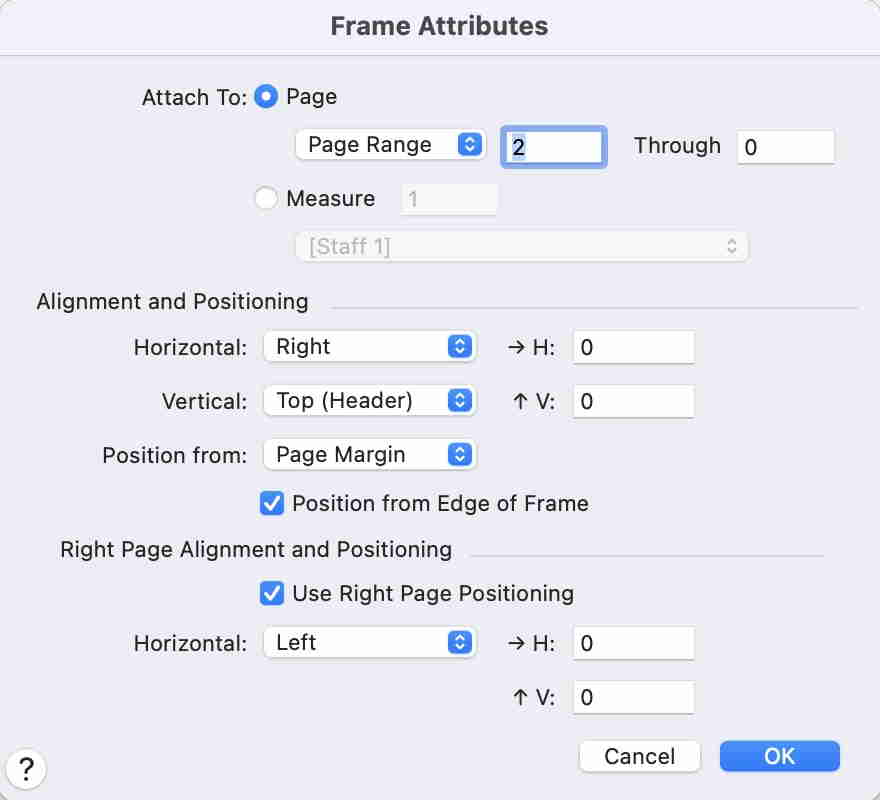Open right page Horizontal Left dropdown
This screenshot has height=800, width=880.
click(369, 643)
